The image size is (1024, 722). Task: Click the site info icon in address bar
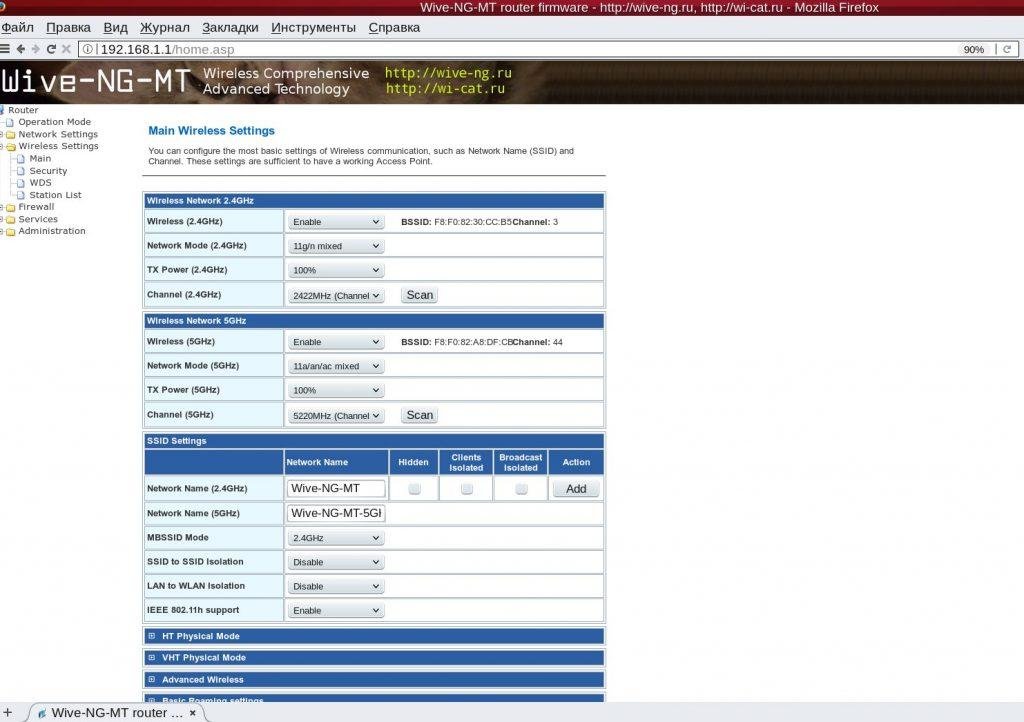click(x=87, y=49)
